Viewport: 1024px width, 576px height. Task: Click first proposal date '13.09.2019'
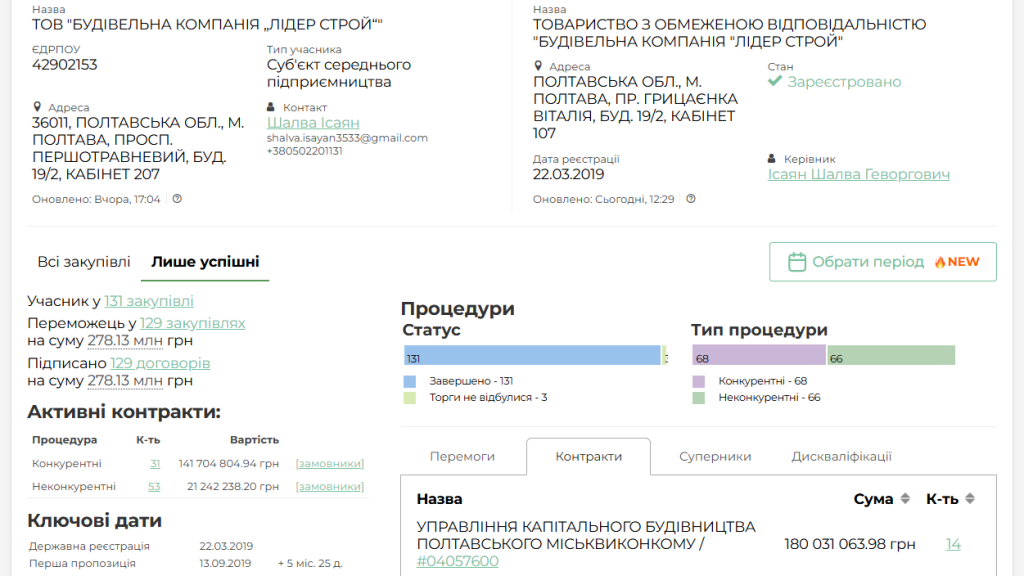pyautogui.click(x=225, y=563)
